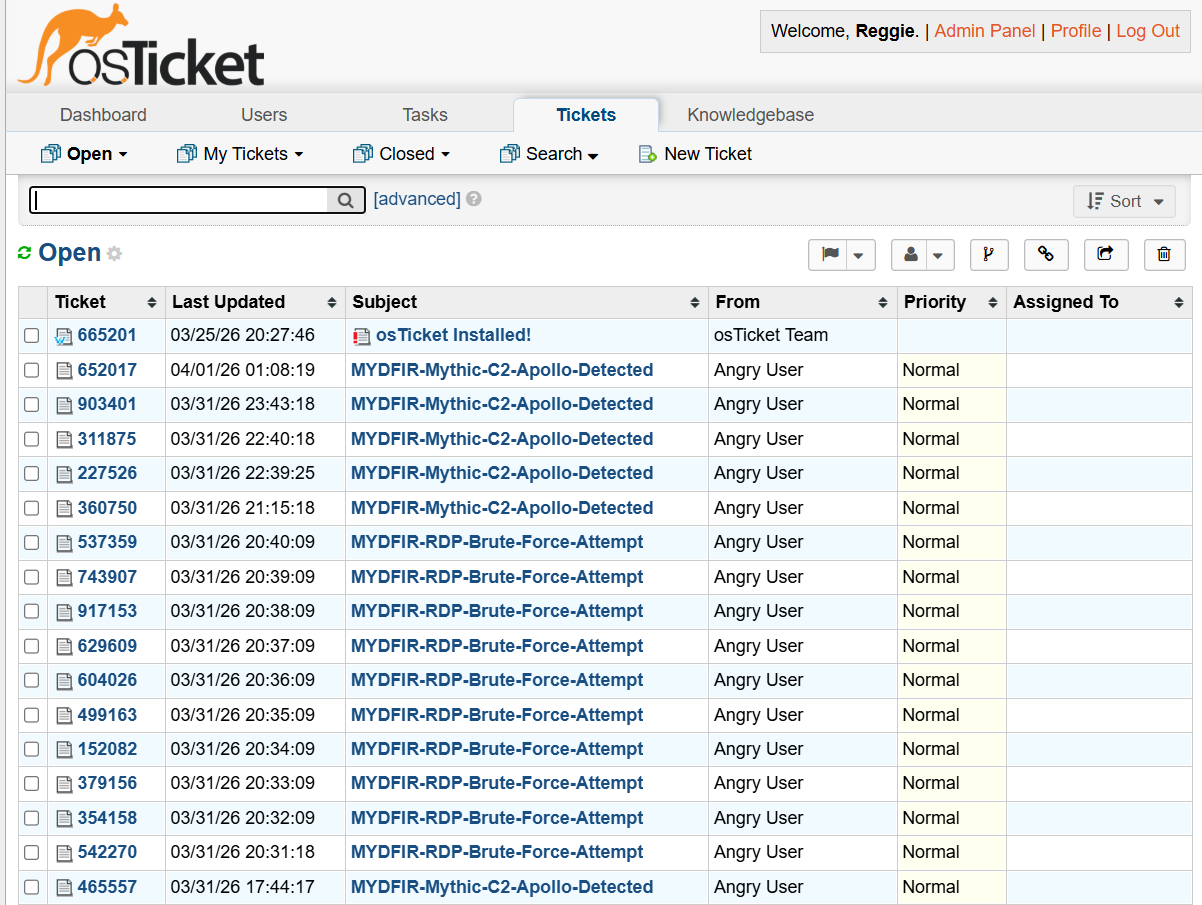1202x905 pixels.
Task: Expand the Closed queue dropdown
Action: 402,154
